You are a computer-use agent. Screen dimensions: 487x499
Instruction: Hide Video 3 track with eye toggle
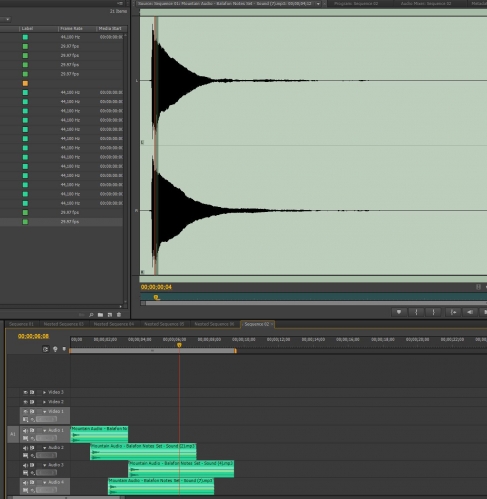(25, 392)
